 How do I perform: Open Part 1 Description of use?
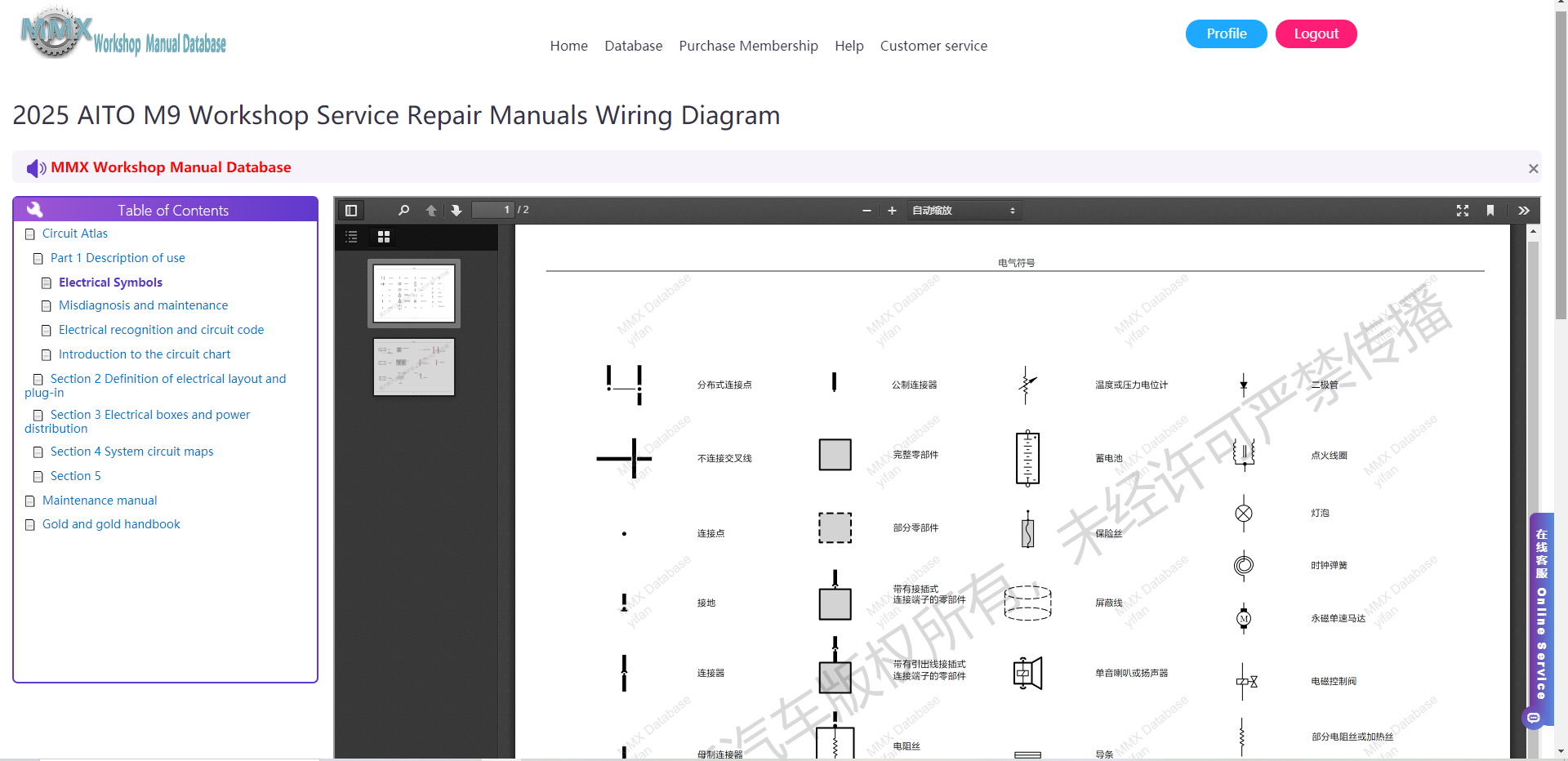pos(118,258)
